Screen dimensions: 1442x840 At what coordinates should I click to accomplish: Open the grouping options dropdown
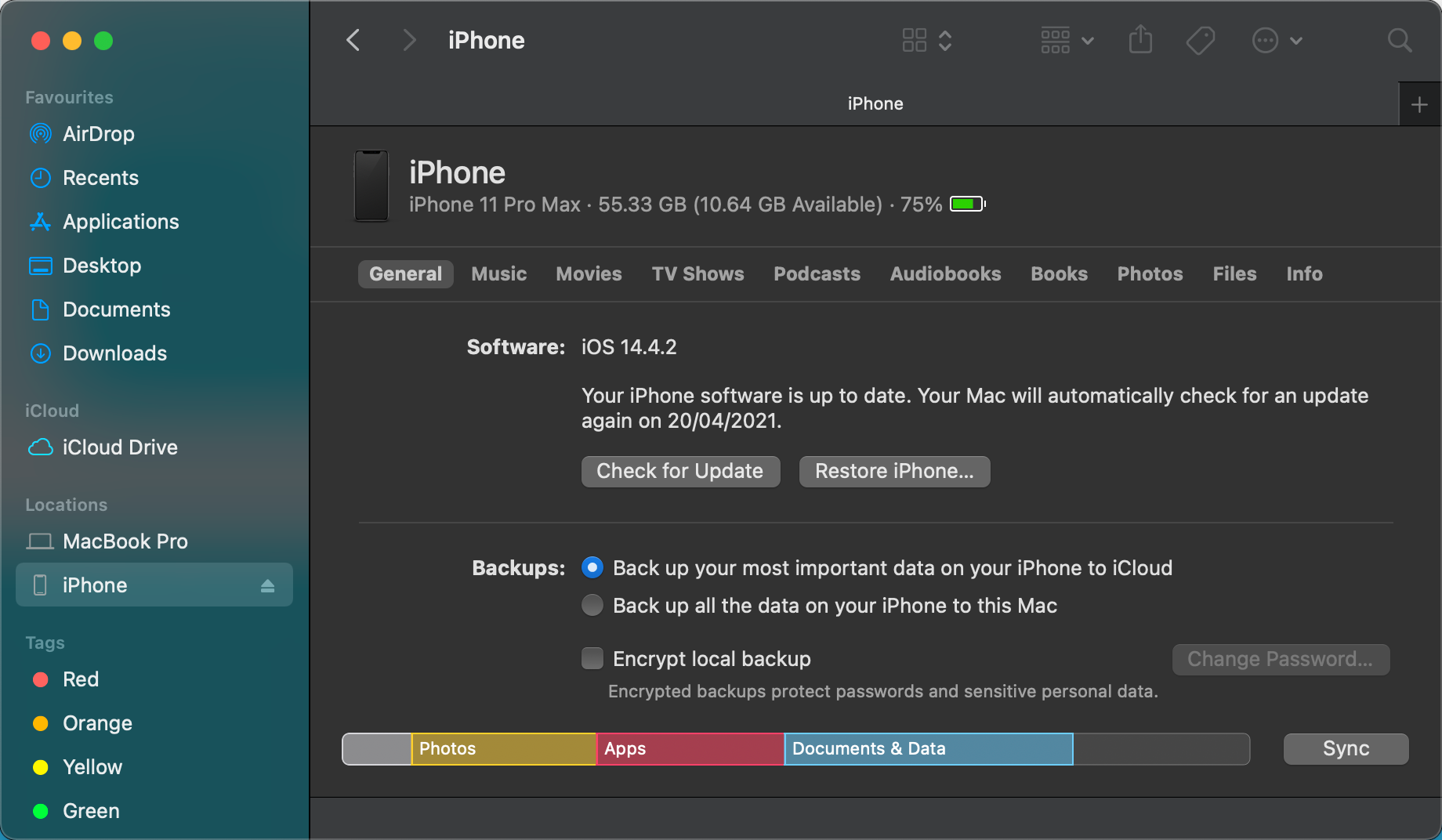point(1066,40)
